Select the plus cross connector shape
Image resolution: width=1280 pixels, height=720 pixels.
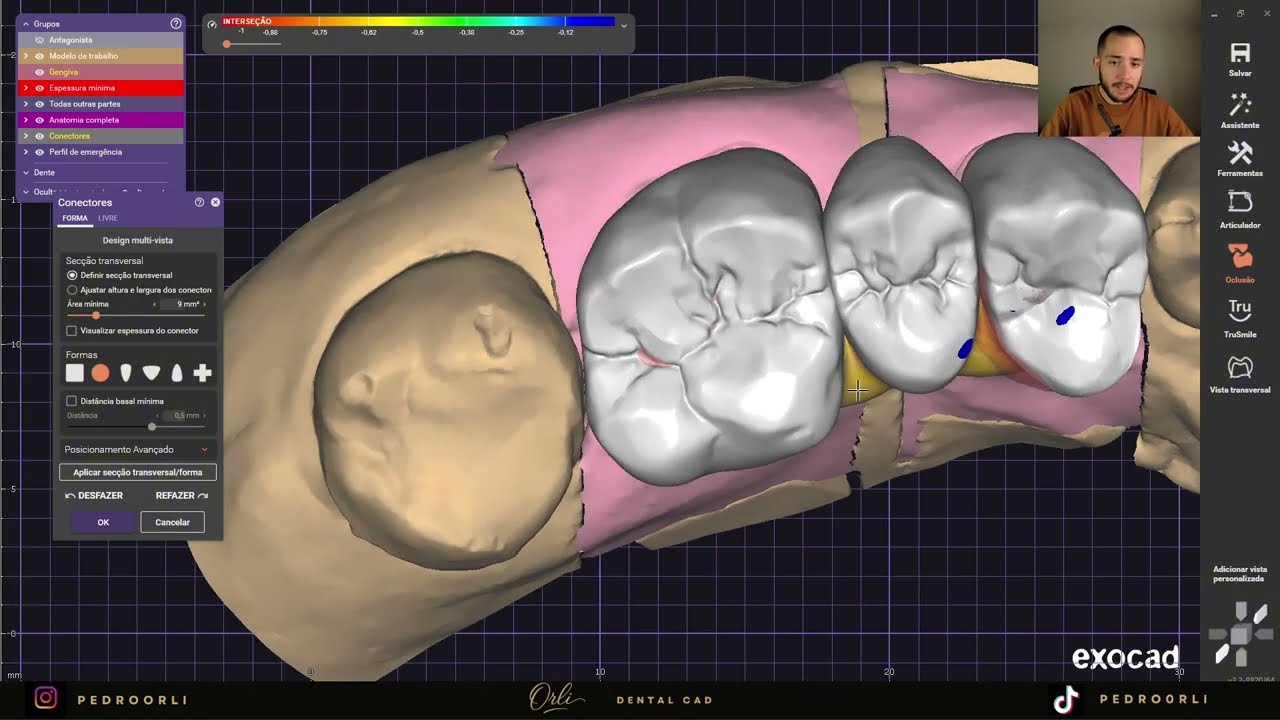click(202, 373)
